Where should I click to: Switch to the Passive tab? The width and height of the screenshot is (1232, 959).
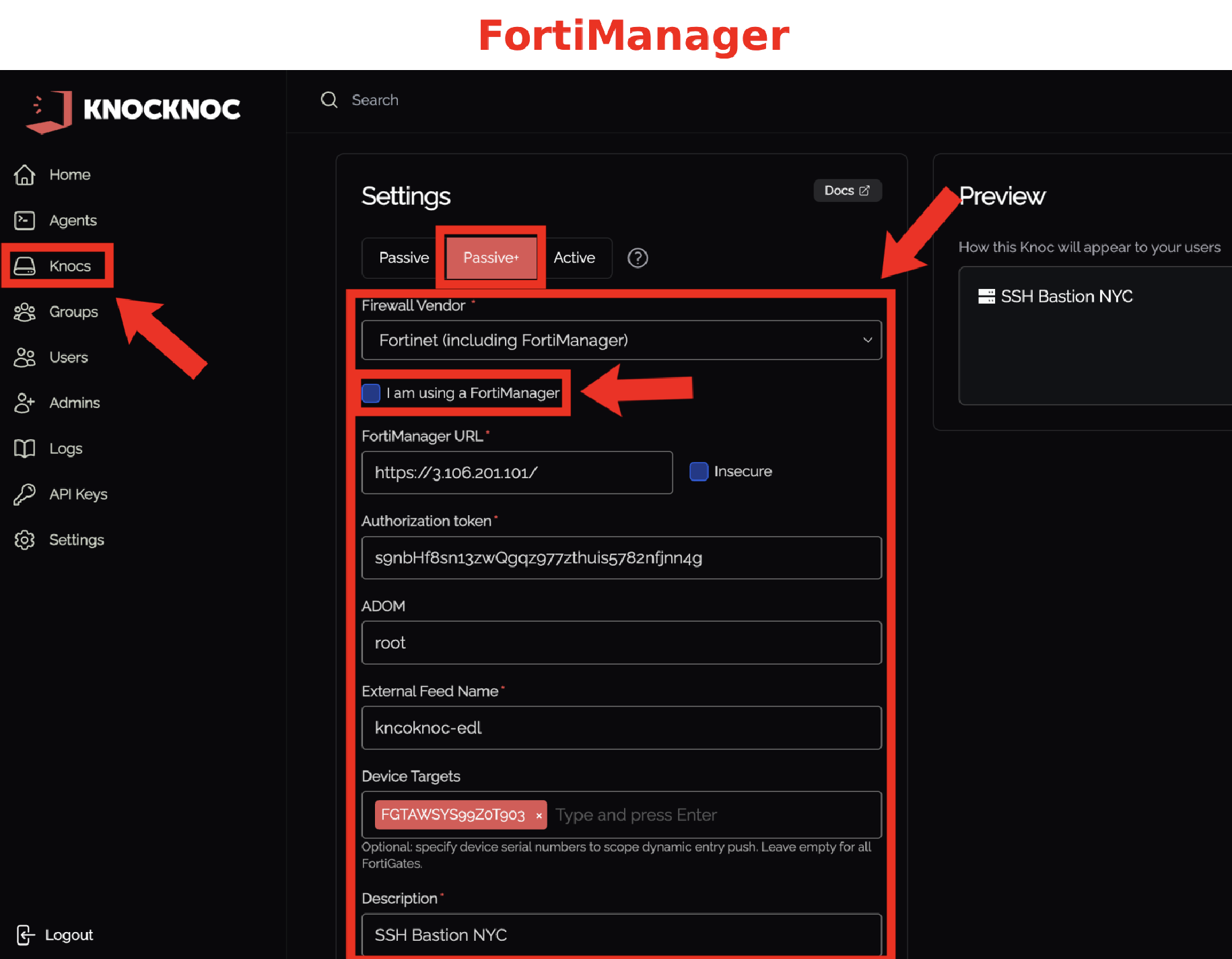pos(404,258)
